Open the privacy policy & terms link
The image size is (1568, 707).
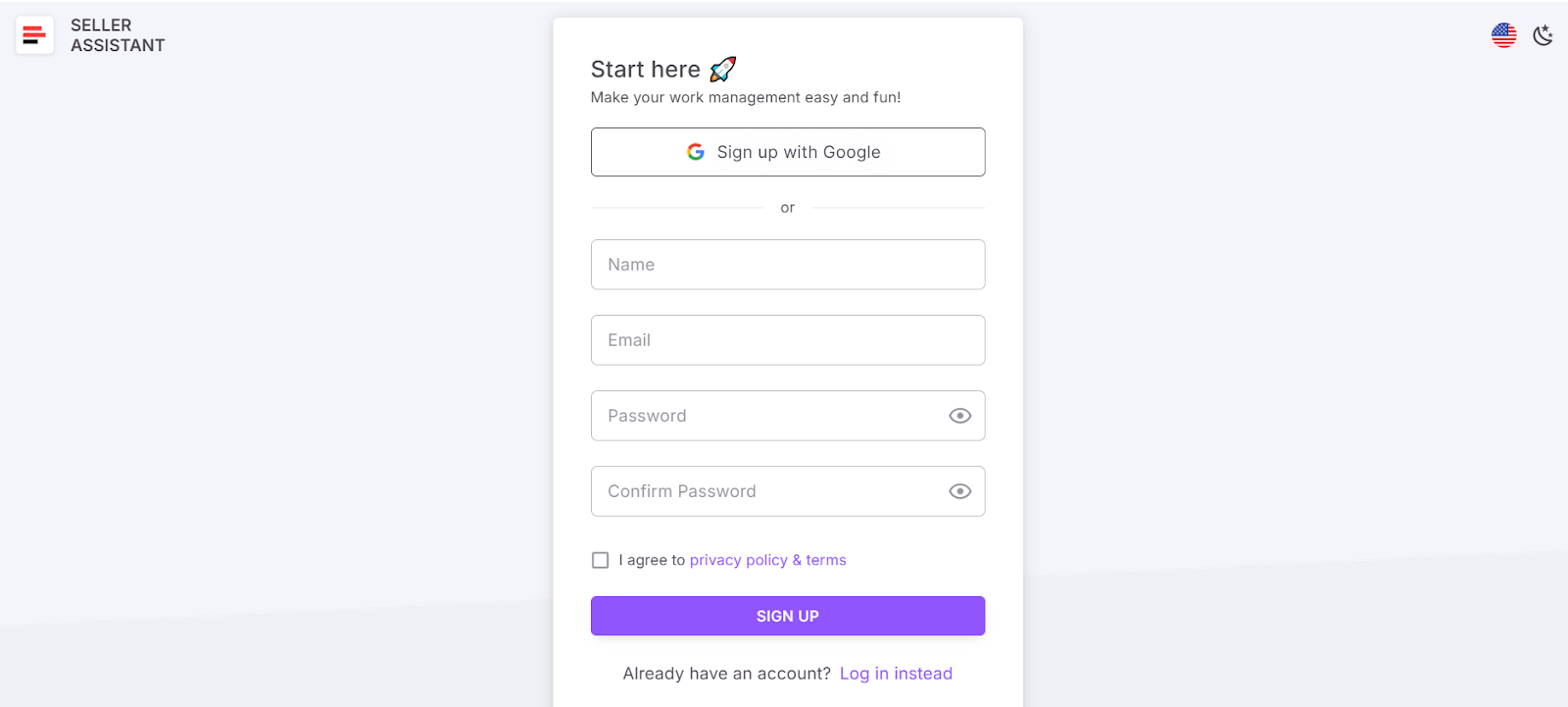(767, 559)
